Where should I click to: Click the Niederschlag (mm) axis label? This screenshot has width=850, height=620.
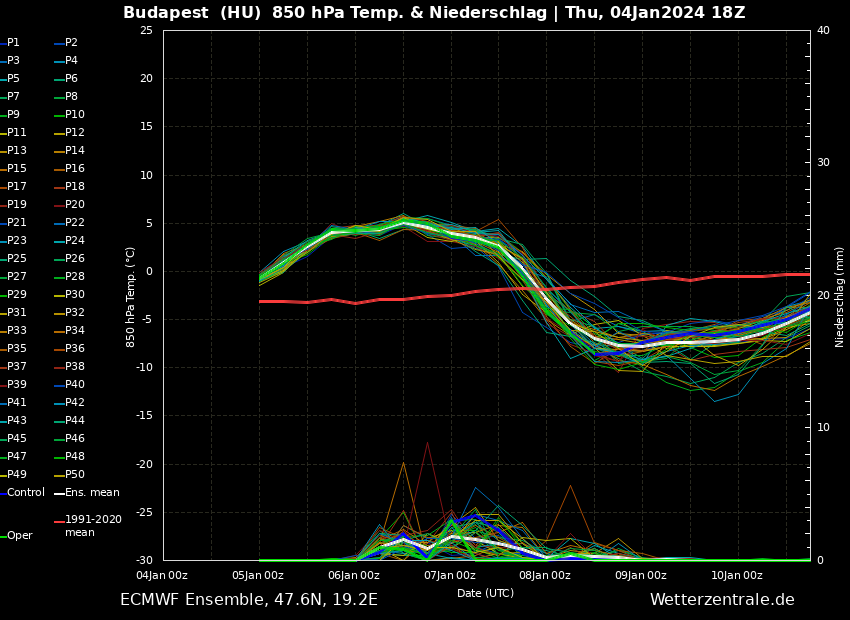click(840, 296)
